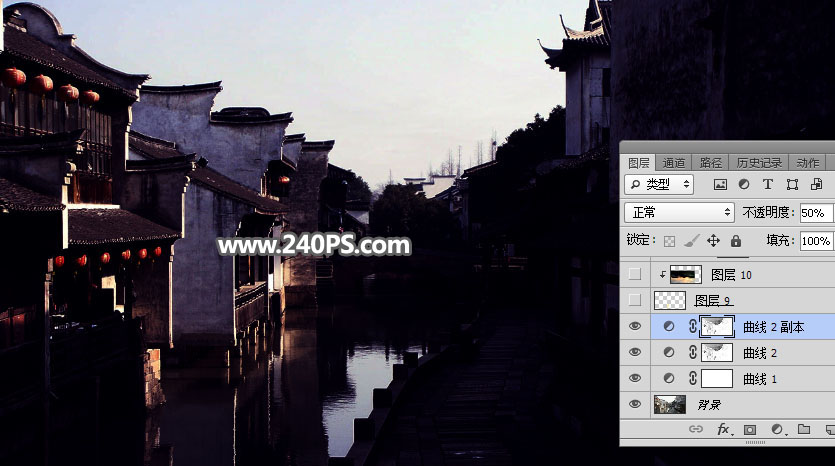The height and width of the screenshot is (466, 835).
Task: Toggle mask link icon on 曲线 2 副本
Action: pyautogui.click(x=692, y=326)
